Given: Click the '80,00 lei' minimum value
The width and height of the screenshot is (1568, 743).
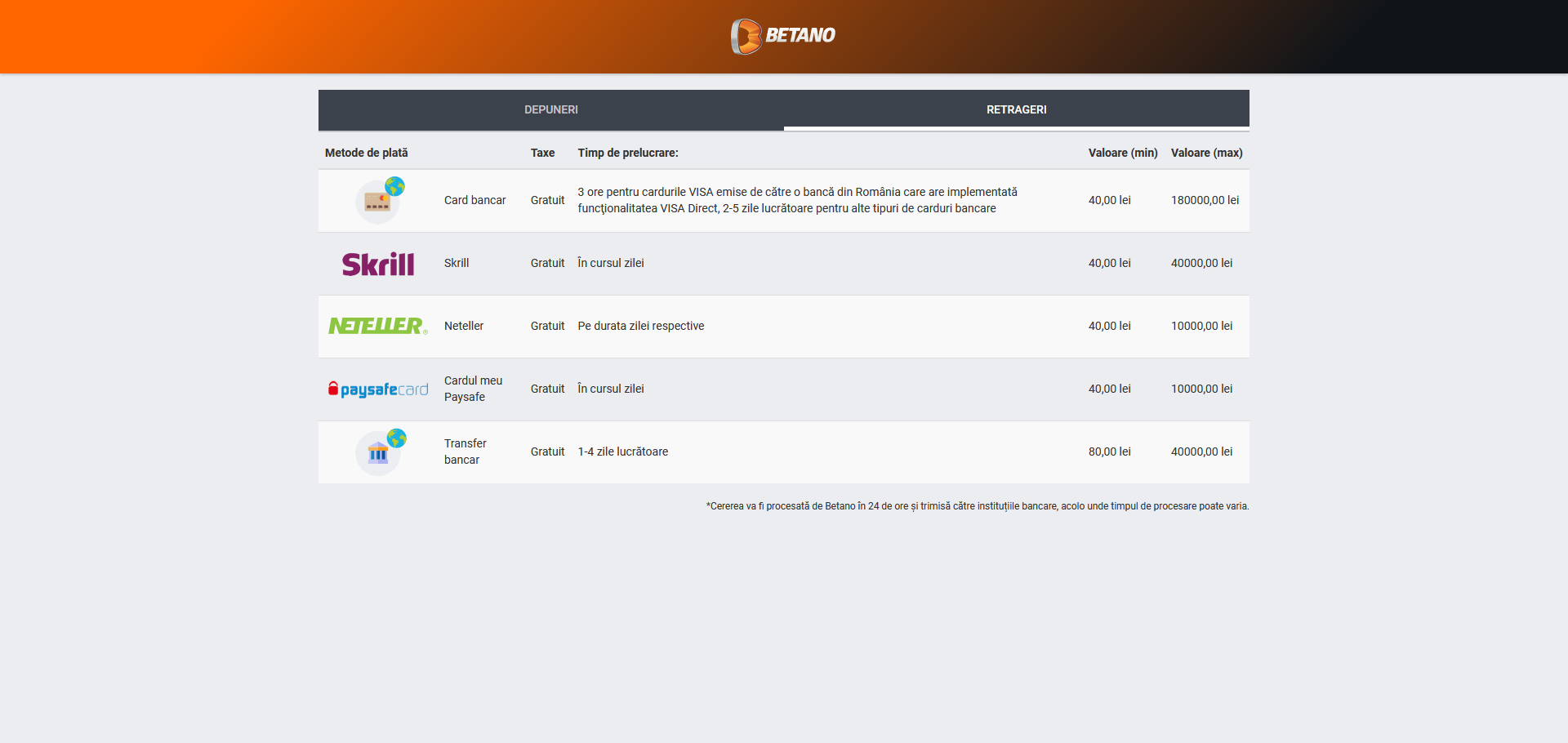Looking at the screenshot, I should (1110, 452).
